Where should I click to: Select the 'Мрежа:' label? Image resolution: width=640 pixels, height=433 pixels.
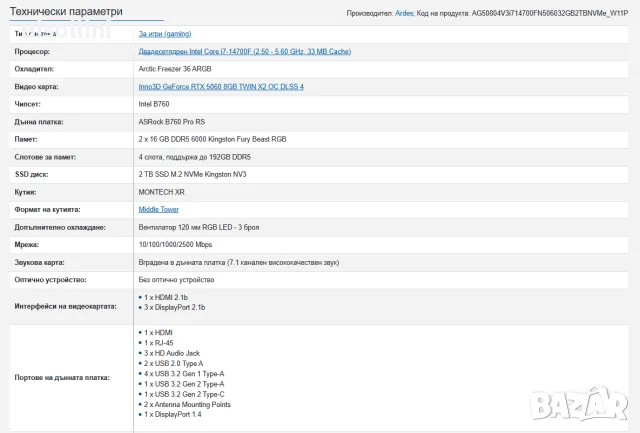(x=27, y=245)
